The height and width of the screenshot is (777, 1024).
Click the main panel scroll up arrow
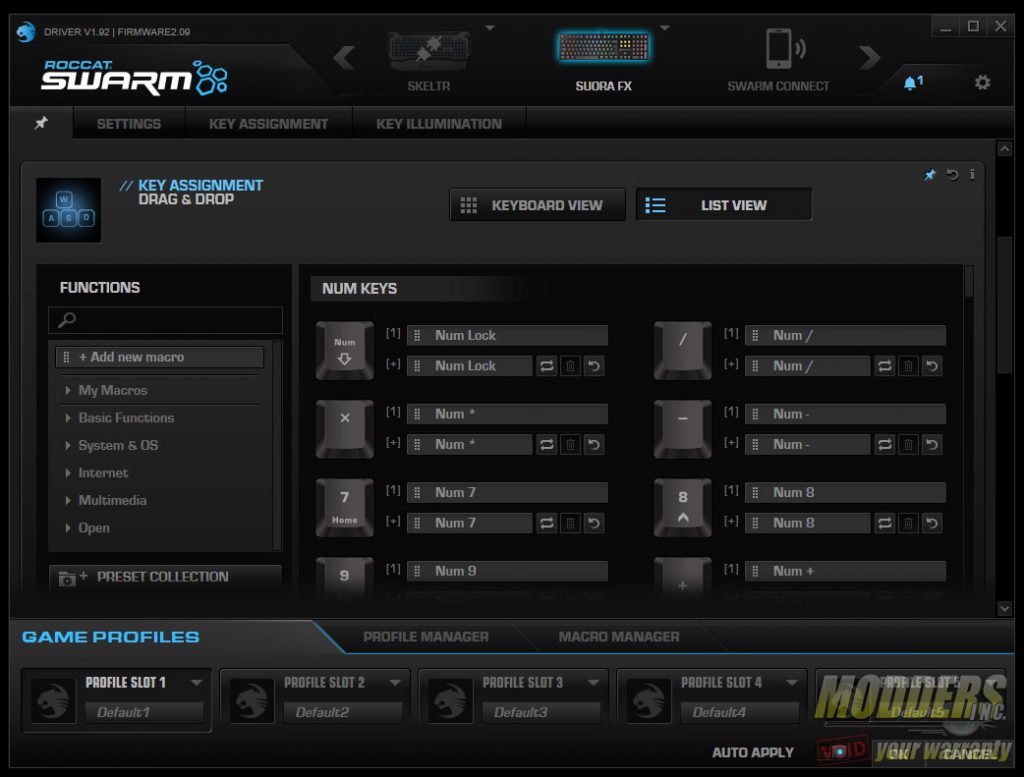1004,149
